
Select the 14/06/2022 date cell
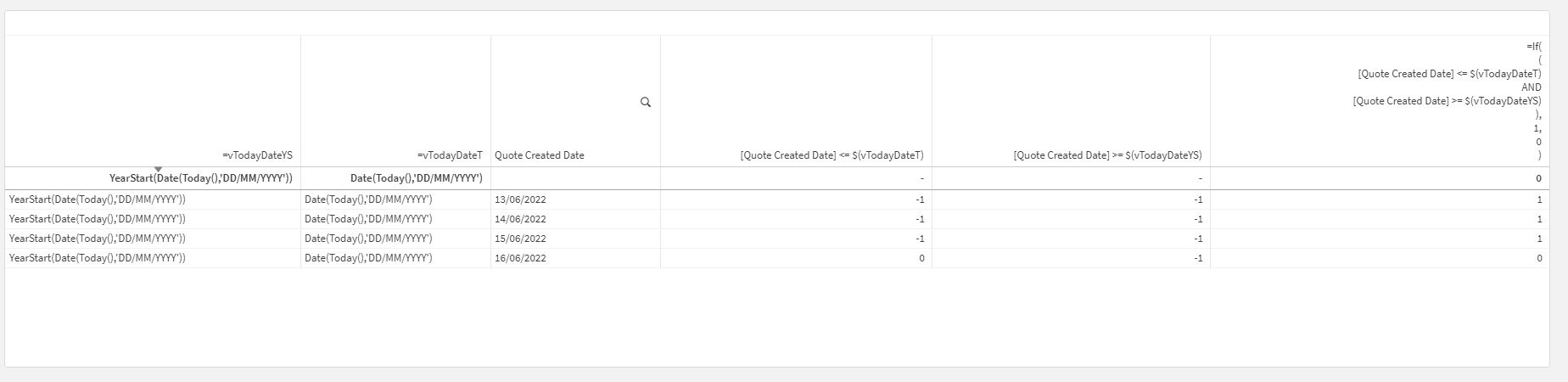[520, 219]
